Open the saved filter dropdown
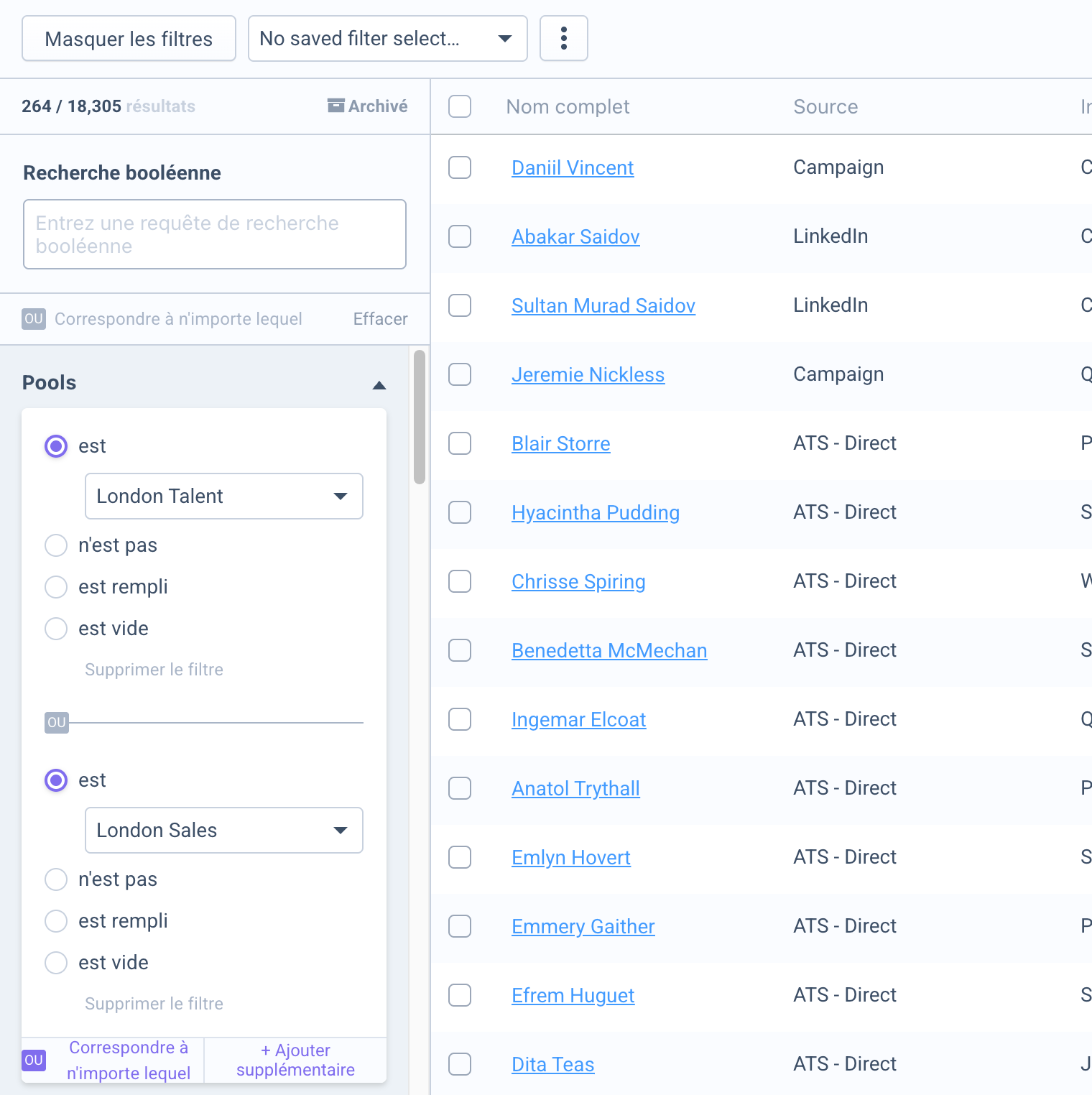 [x=388, y=38]
